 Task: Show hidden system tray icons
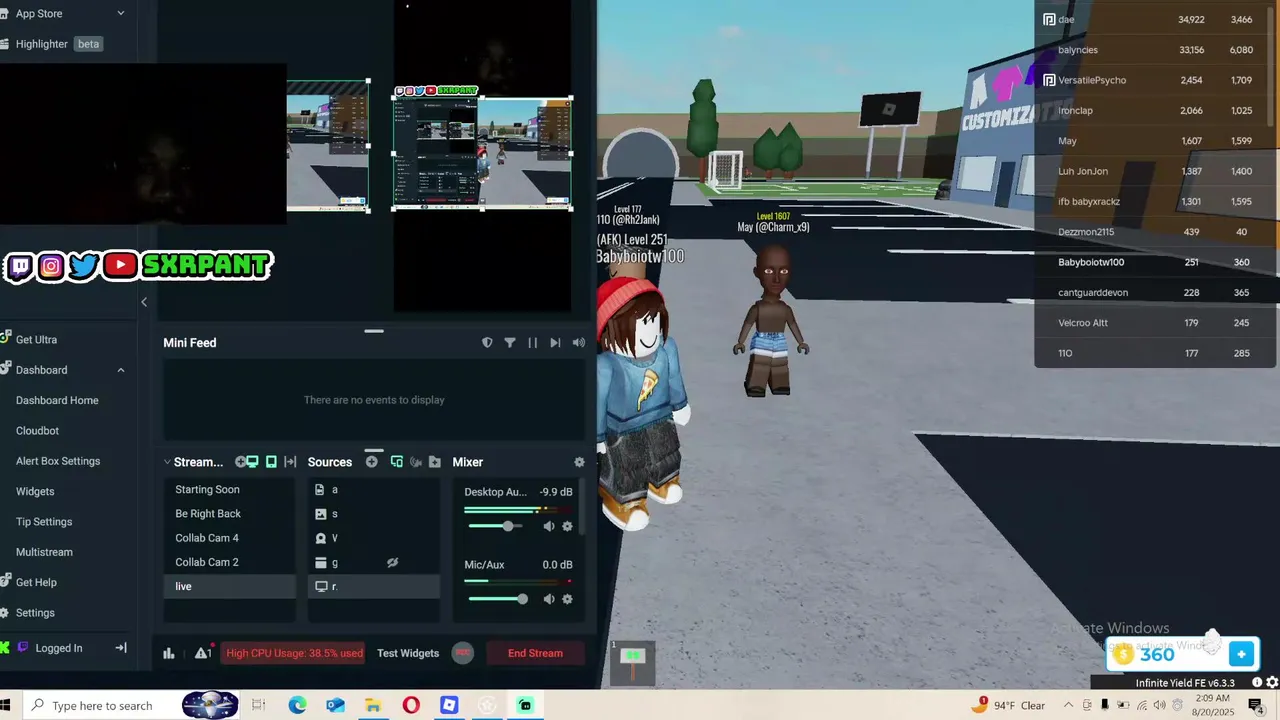1067,705
